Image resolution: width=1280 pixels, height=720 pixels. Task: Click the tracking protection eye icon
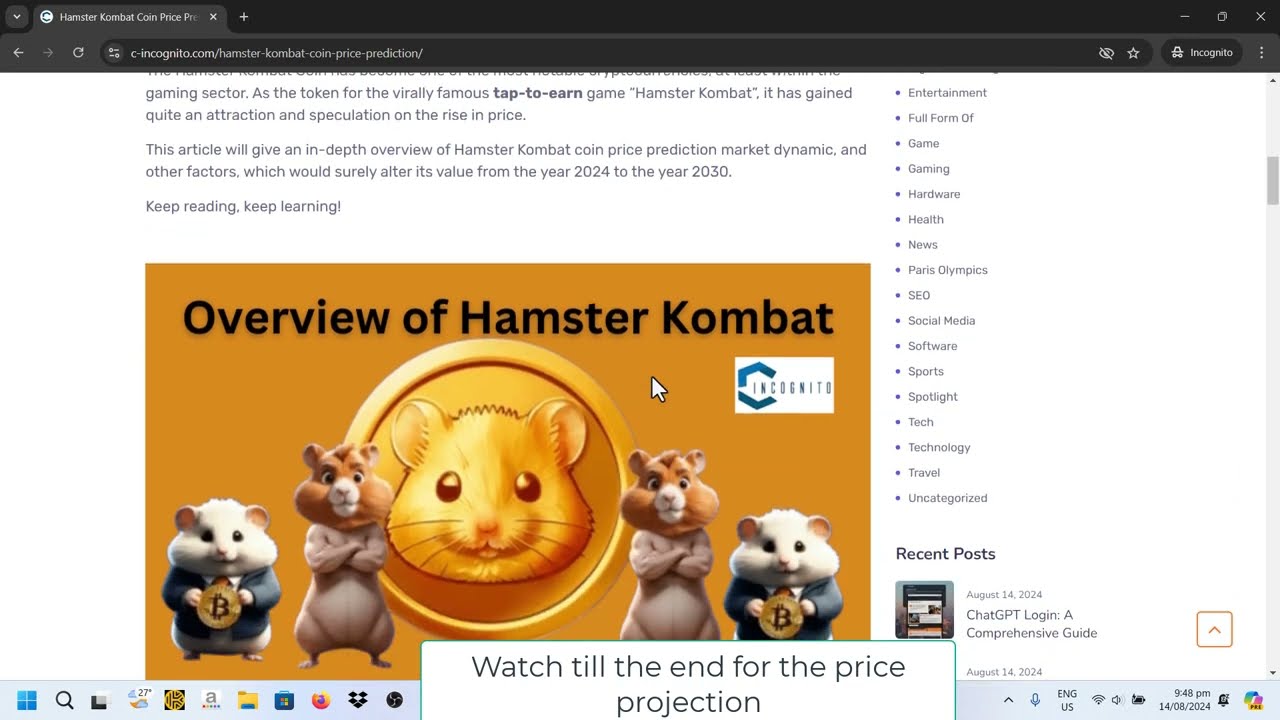tap(1106, 53)
